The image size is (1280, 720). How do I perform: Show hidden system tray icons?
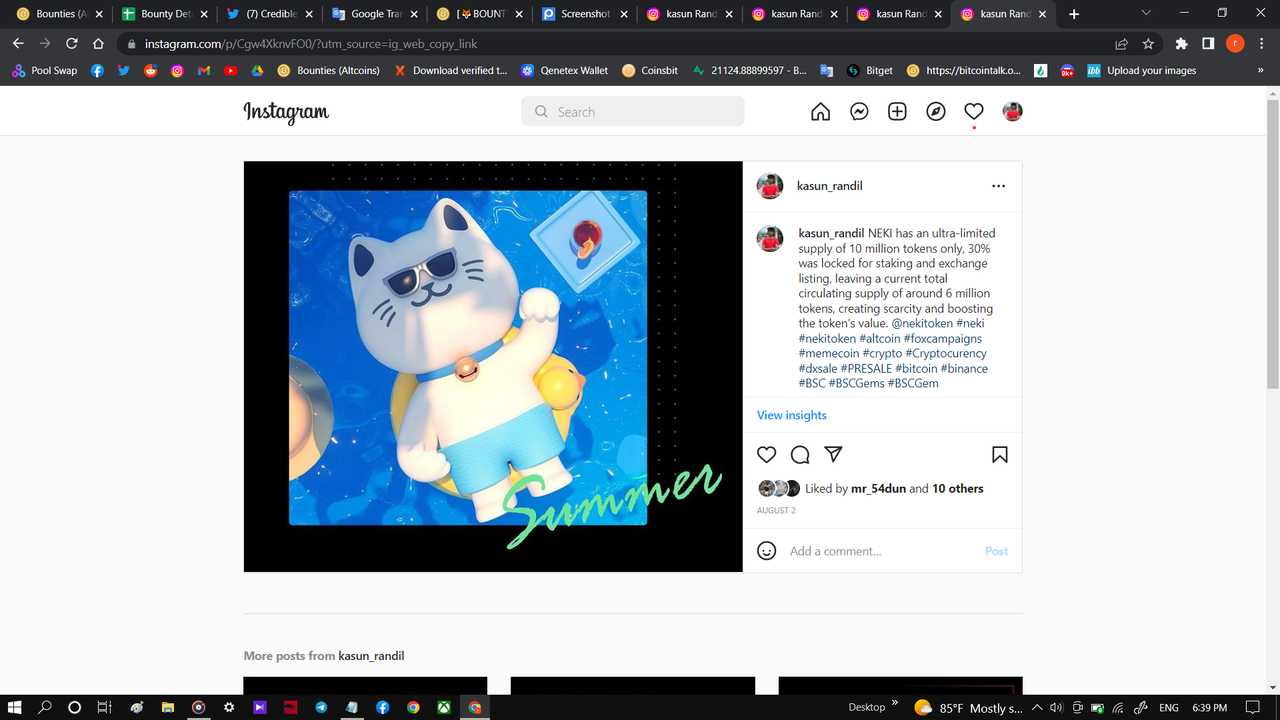(1037, 708)
